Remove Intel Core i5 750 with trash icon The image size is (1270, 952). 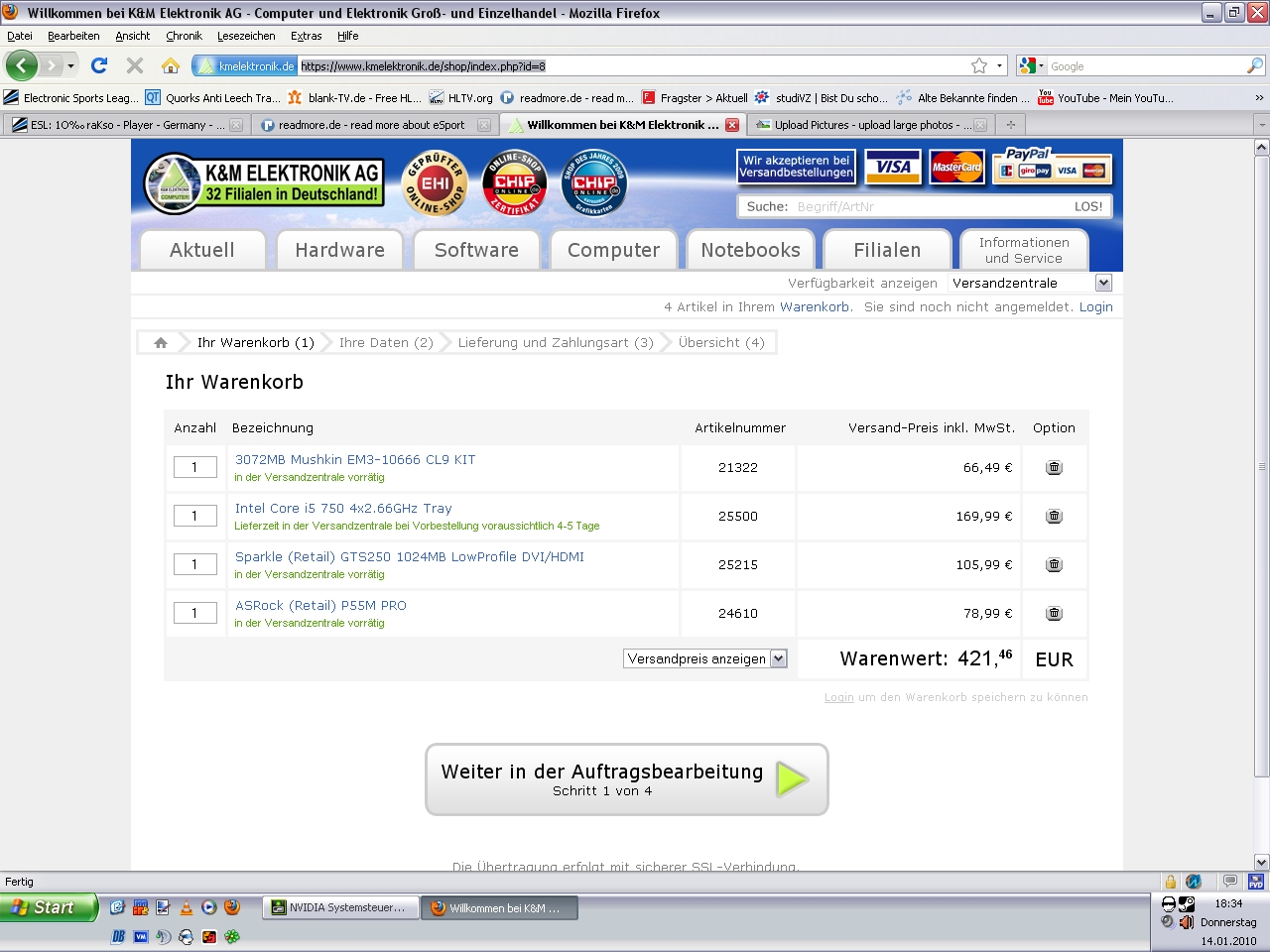coord(1054,516)
